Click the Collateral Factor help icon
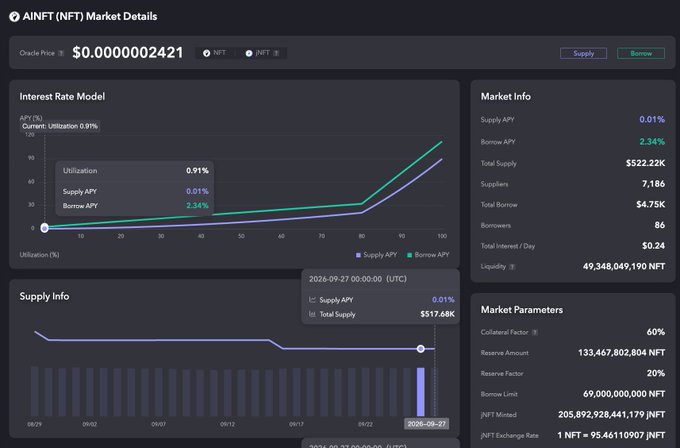680x448 pixels. point(535,333)
